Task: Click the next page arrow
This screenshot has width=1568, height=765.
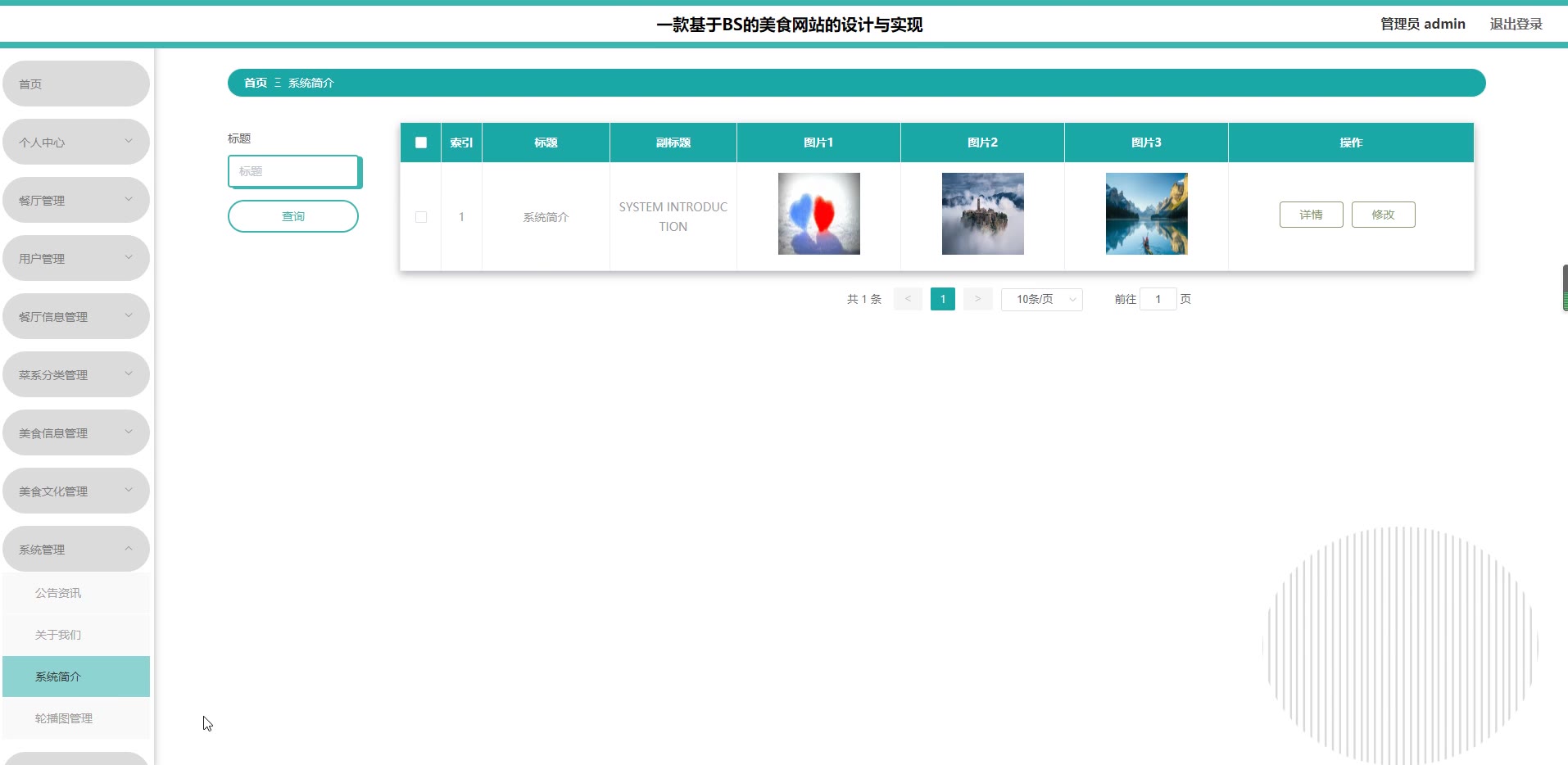Action: click(x=978, y=299)
